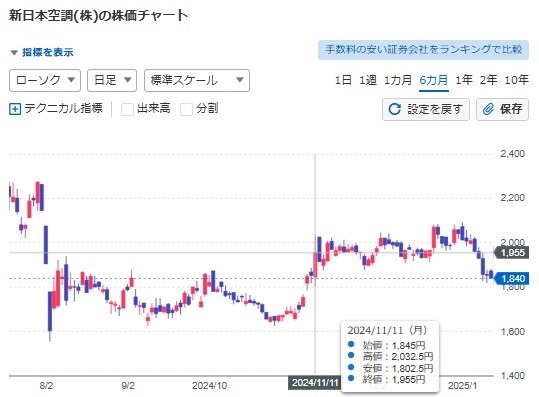The image size is (539, 397).
Task: Select the 1日 period tab
Action: pyautogui.click(x=343, y=80)
